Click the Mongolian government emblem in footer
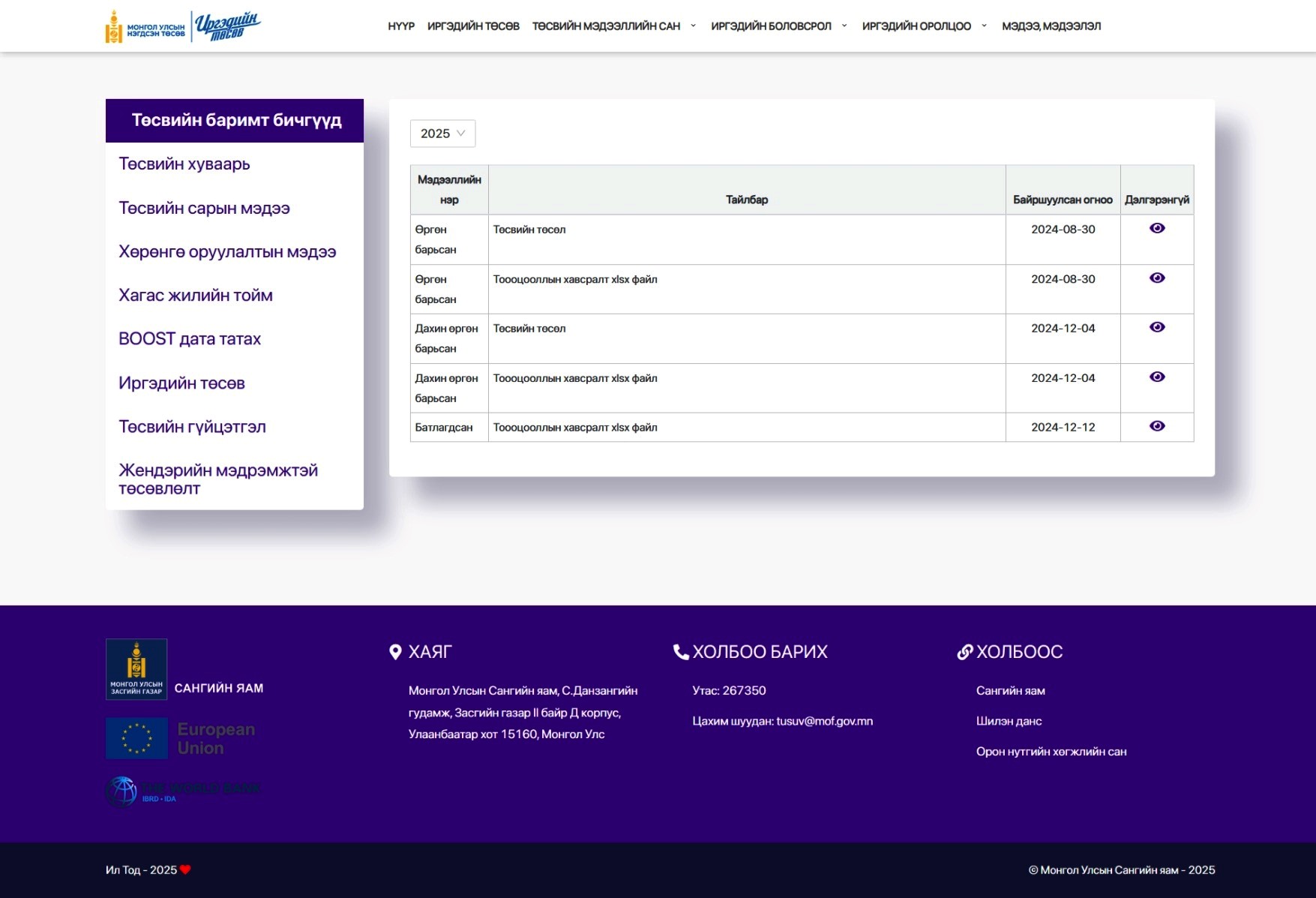Image resolution: width=1316 pixels, height=898 pixels. (x=136, y=668)
